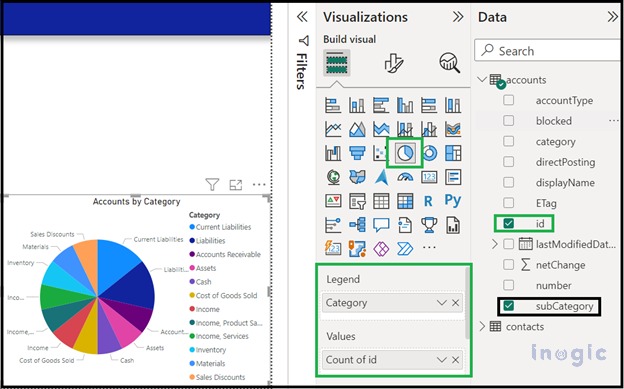This screenshot has height=389, width=624.
Task: Select the Treemap visualization icon
Action: point(453,153)
